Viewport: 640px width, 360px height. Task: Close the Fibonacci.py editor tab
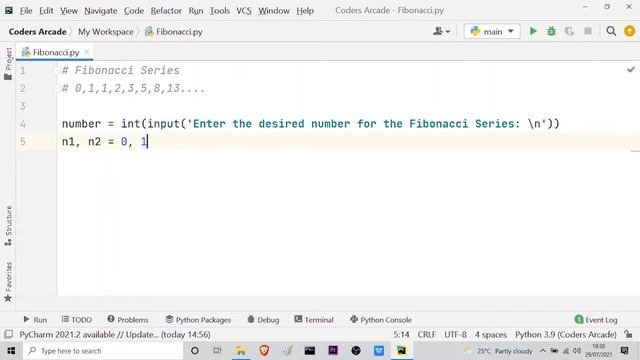coord(87,52)
